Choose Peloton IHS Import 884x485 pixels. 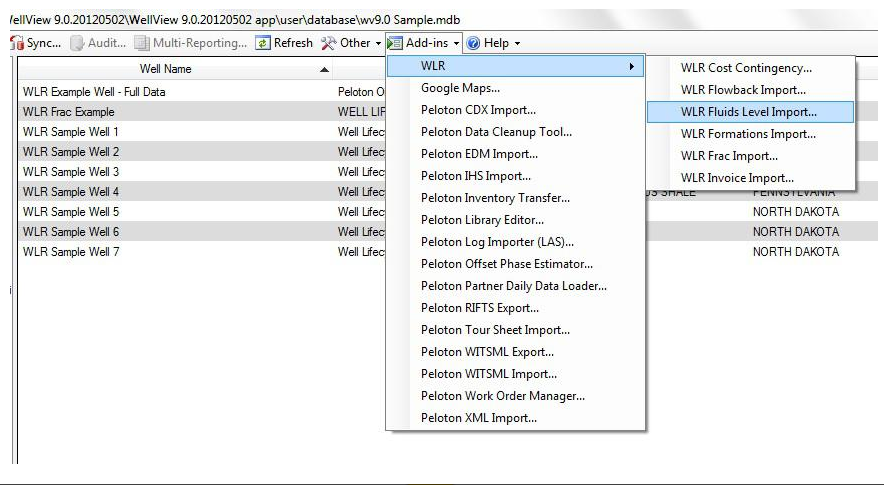click(x=515, y=176)
